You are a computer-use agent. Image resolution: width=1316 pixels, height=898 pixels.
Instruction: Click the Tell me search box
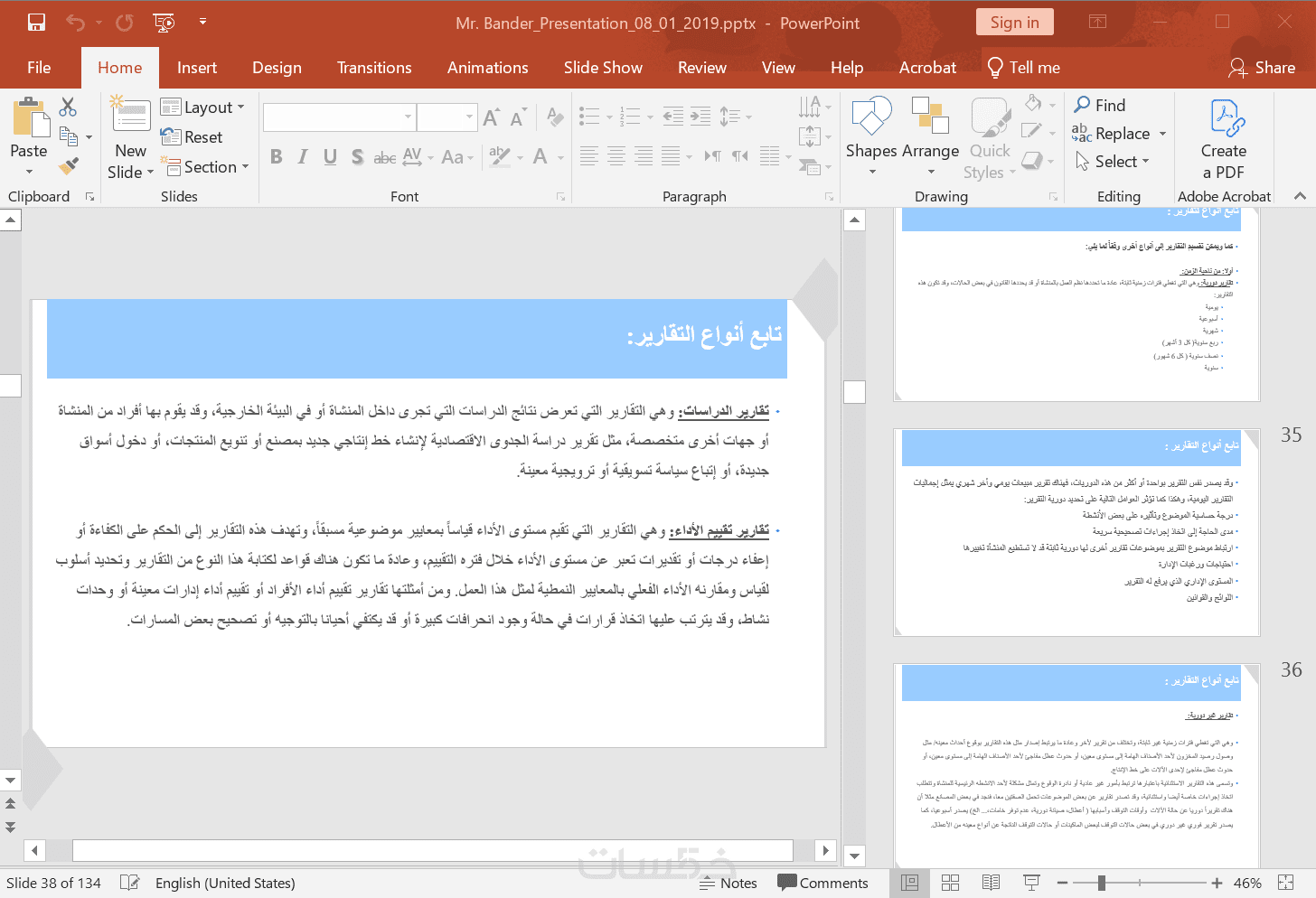(1023, 68)
